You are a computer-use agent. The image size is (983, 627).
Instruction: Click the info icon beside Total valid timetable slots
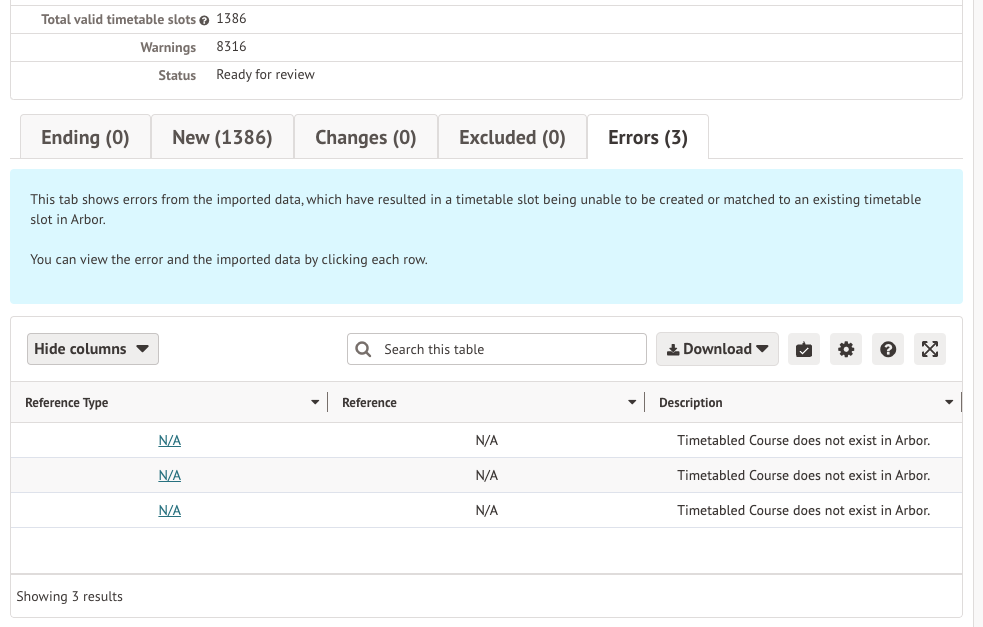click(205, 20)
